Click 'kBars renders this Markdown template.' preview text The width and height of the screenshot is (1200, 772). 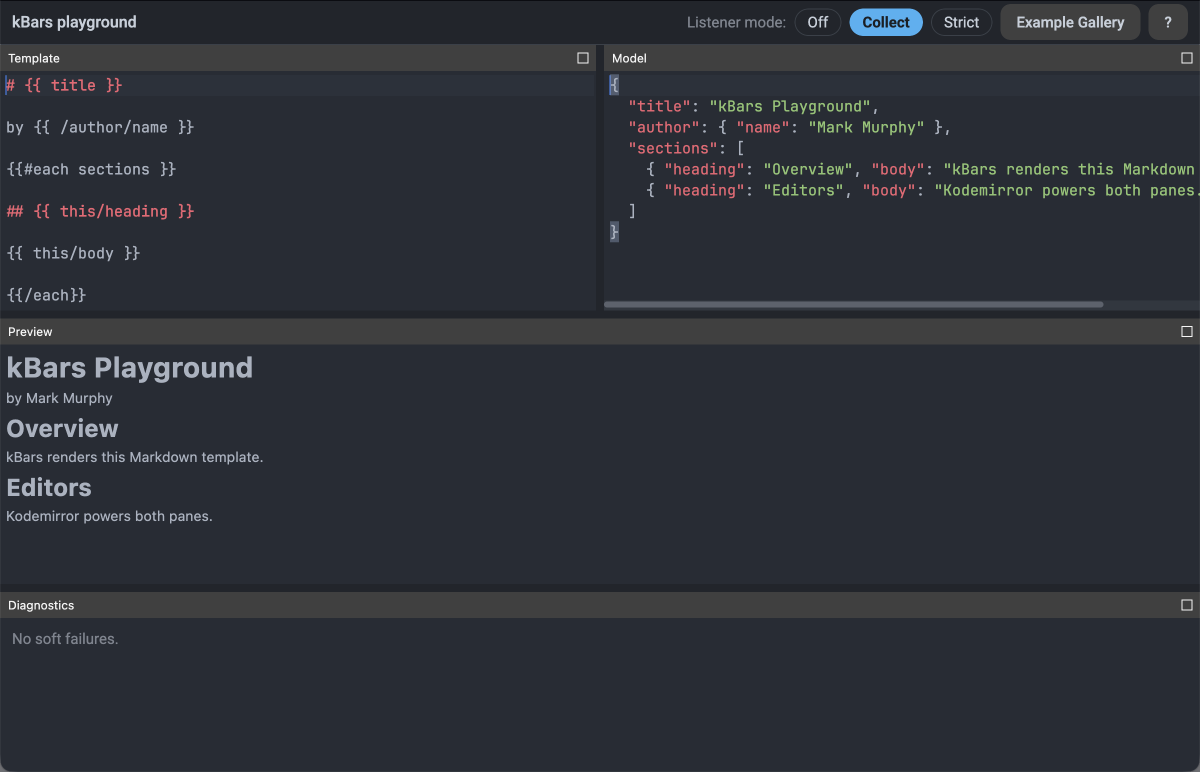135,457
